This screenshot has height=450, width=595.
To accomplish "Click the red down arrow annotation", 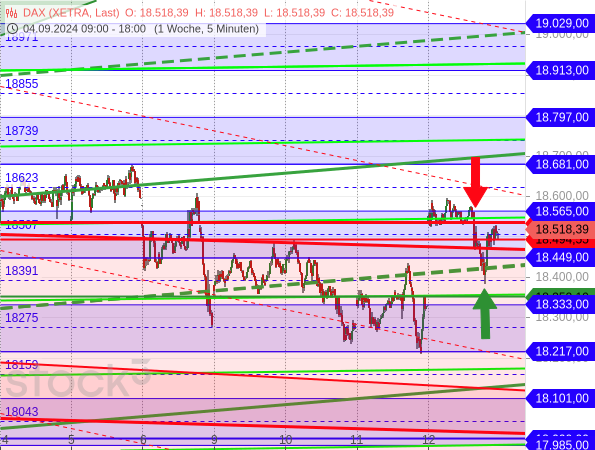I will pyautogui.click(x=475, y=182).
